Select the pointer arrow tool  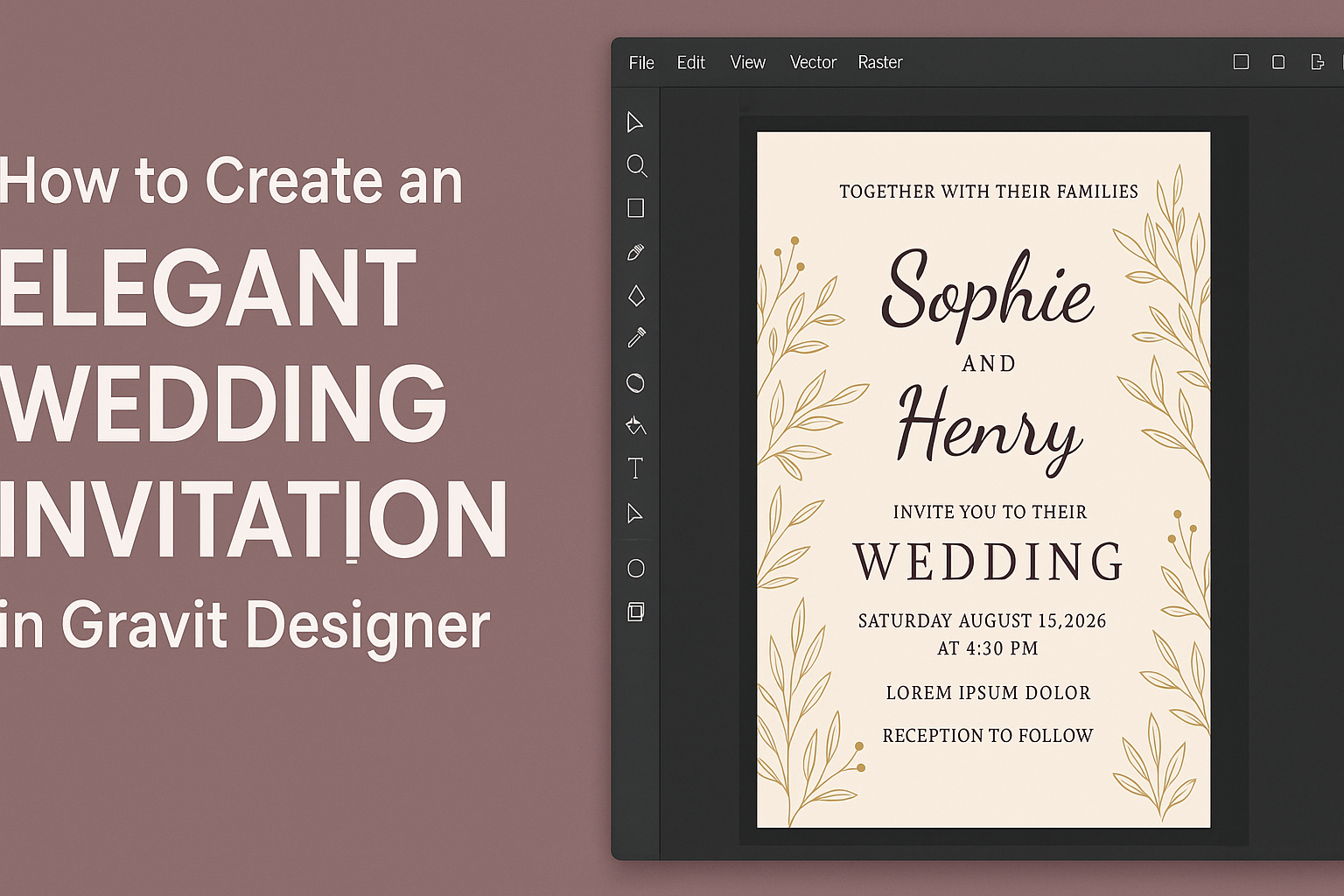(x=635, y=122)
